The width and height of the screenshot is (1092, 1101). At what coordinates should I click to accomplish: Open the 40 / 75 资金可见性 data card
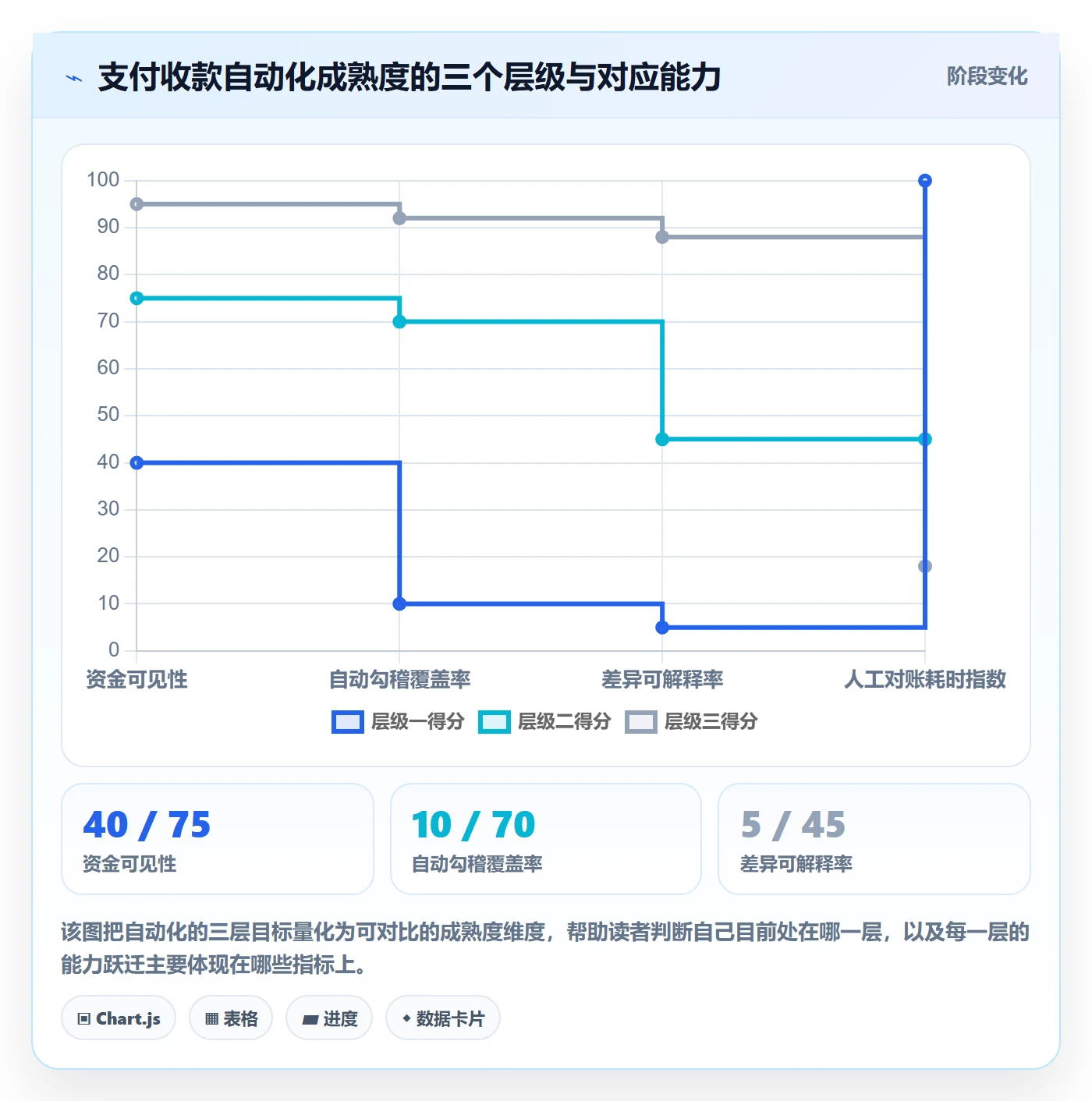point(218,839)
